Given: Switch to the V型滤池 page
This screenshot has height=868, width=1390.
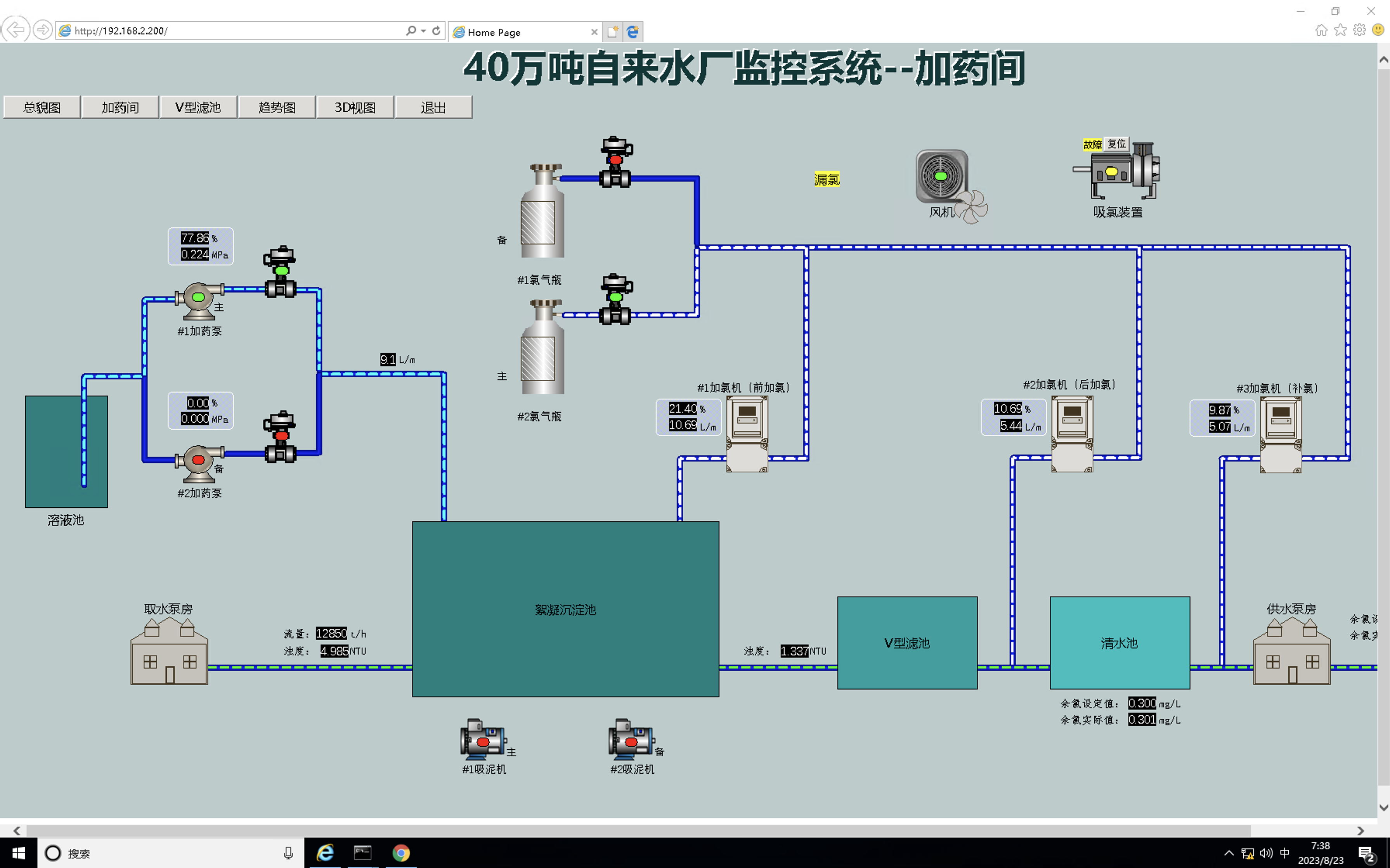Looking at the screenshot, I should click(198, 107).
